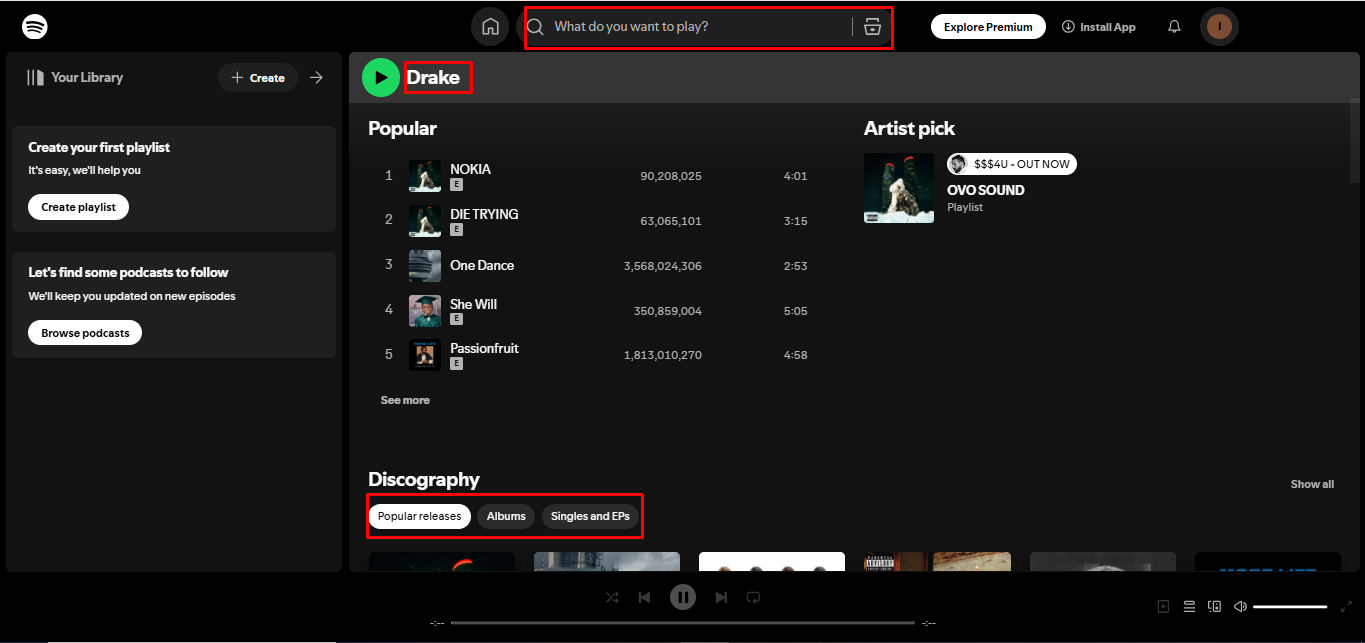Expand See more under Popular tracks
Image resolution: width=1365 pixels, height=643 pixels.
click(404, 399)
